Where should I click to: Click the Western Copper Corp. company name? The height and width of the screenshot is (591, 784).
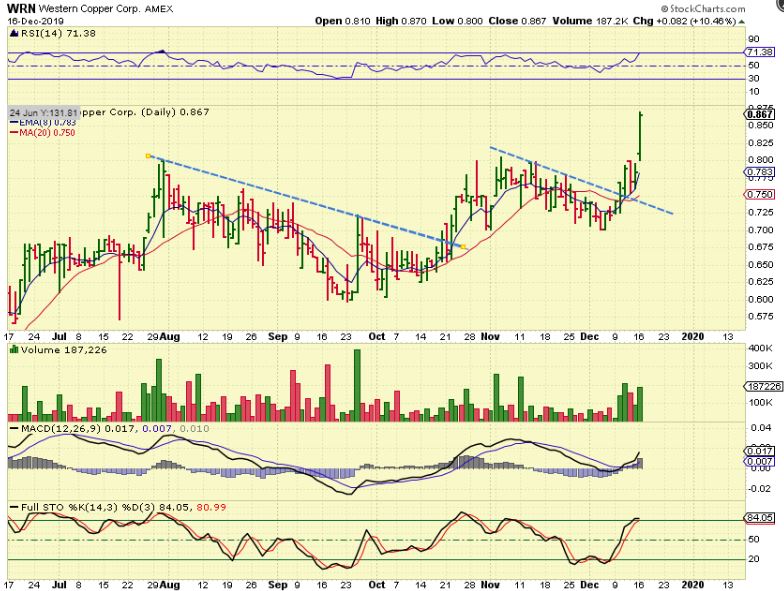click(88, 9)
